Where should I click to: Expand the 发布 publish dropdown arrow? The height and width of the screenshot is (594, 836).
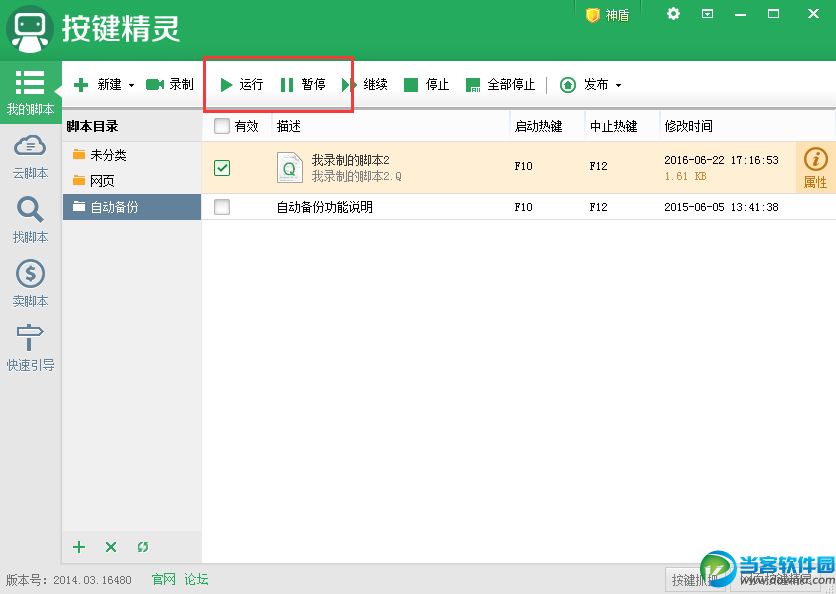point(618,86)
